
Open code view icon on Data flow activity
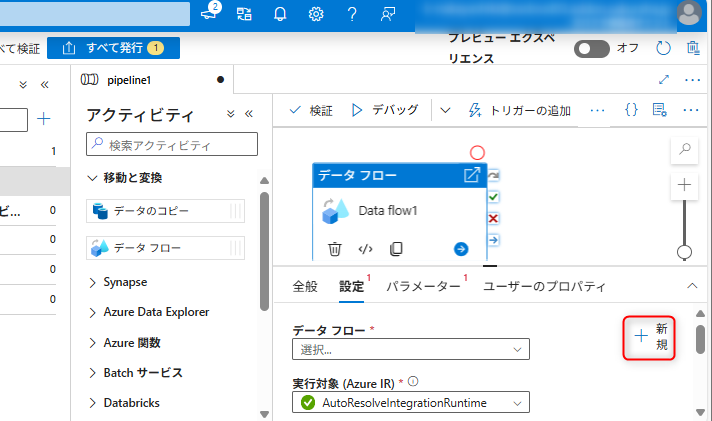click(x=365, y=249)
